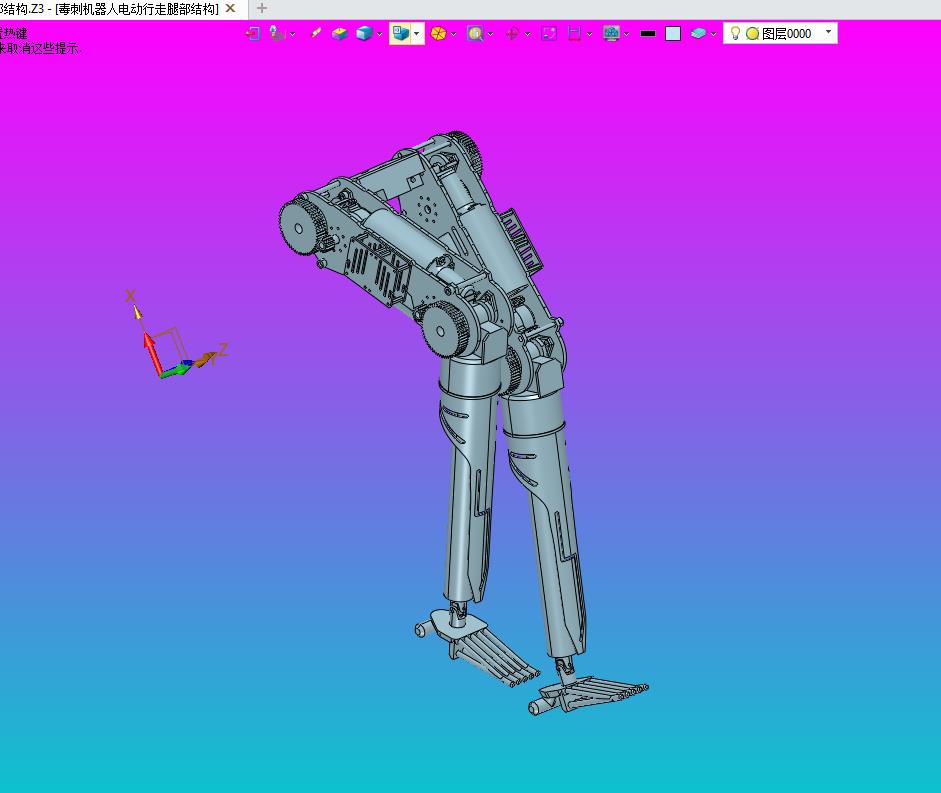The width and height of the screenshot is (941, 793).
Task: Click the brush attribute icon in toolbar
Action: 316,33
